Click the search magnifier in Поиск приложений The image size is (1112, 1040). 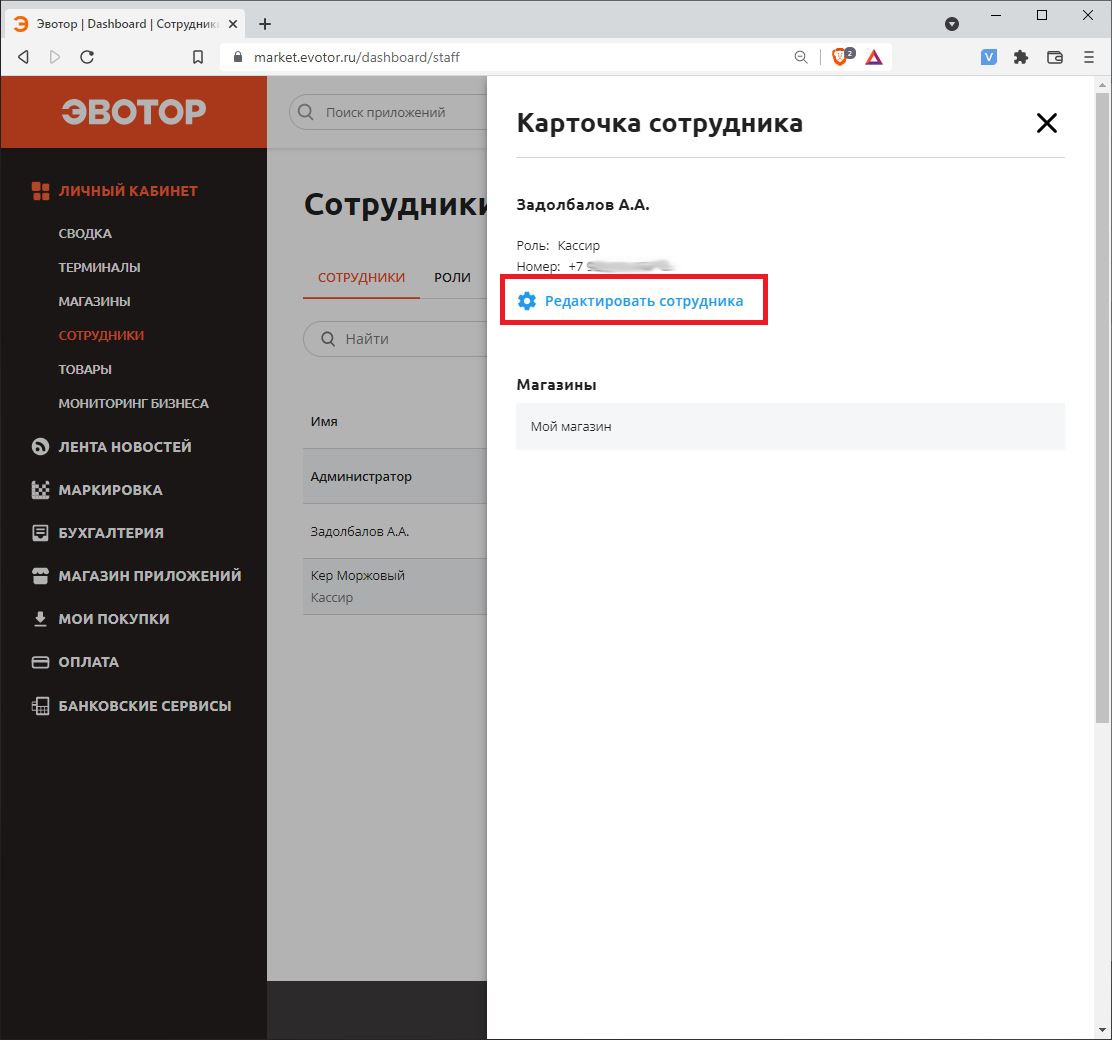tap(305, 112)
